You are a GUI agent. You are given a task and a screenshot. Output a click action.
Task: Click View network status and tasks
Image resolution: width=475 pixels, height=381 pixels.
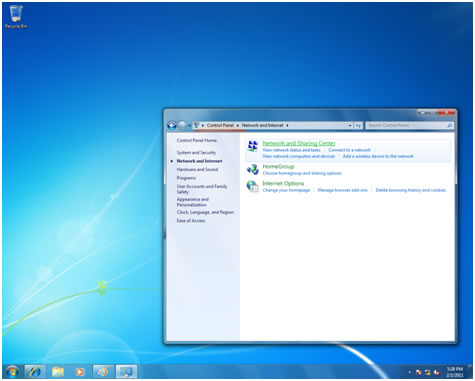coord(291,150)
